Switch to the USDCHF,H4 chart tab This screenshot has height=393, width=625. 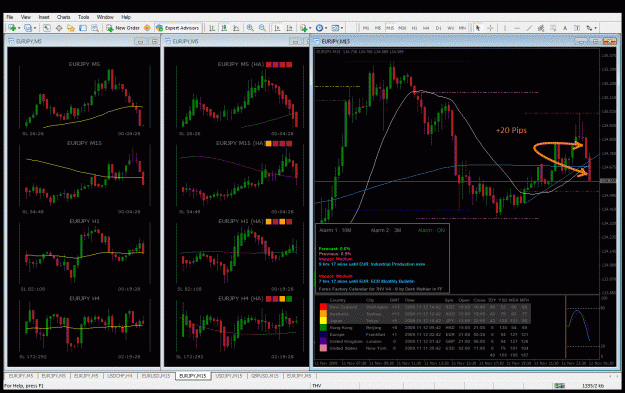[120, 376]
